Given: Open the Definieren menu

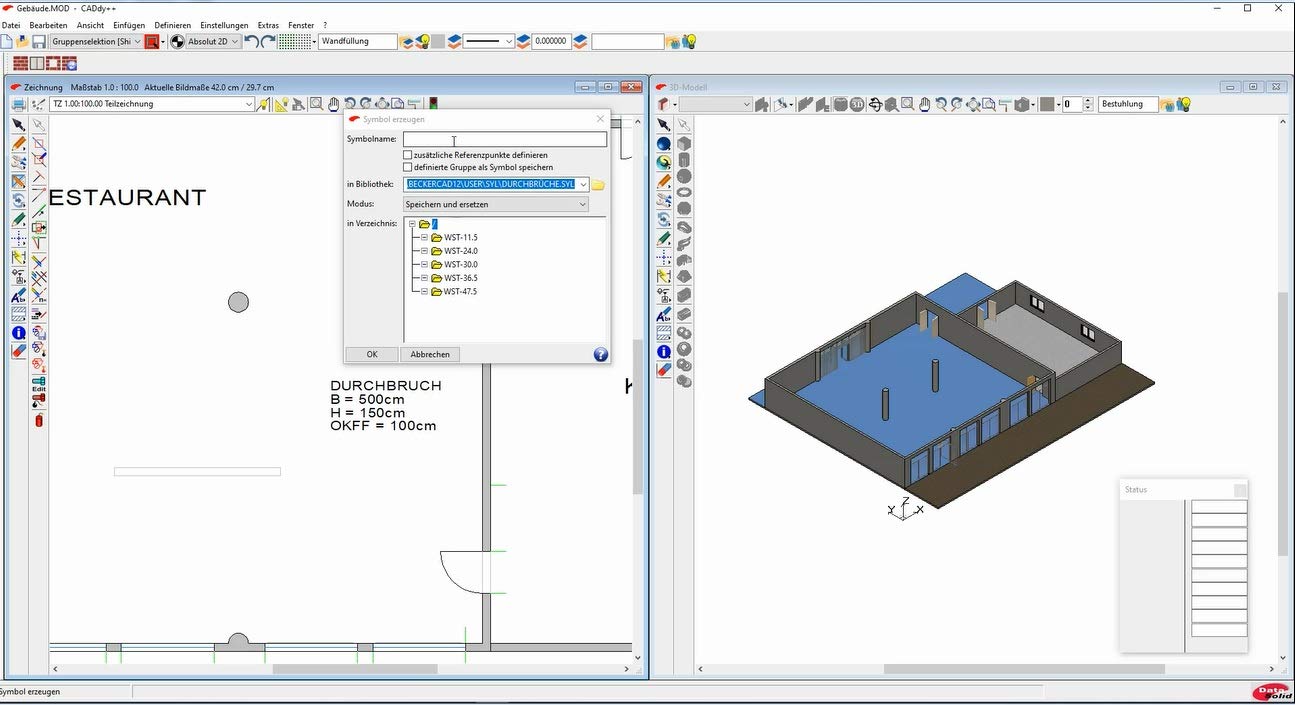Looking at the screenshot, I should [x=172, y=25].
